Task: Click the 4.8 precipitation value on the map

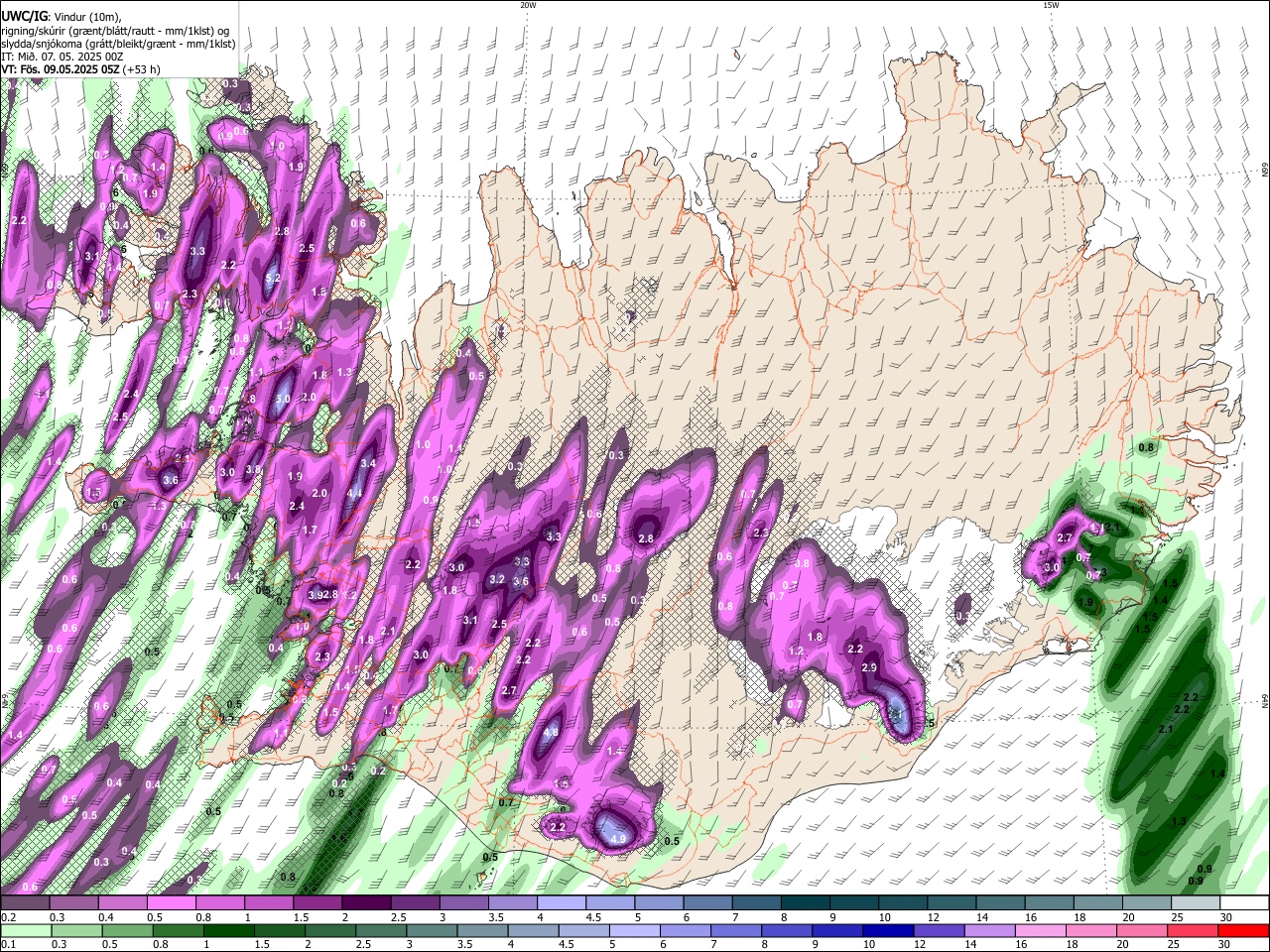Action: click(x=553, y=734)
